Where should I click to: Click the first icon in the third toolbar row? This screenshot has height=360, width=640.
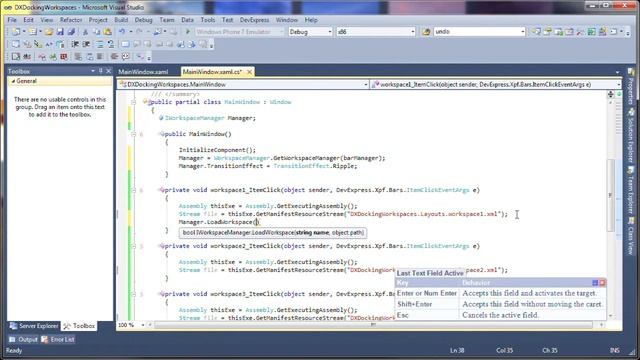click(16, 57)
